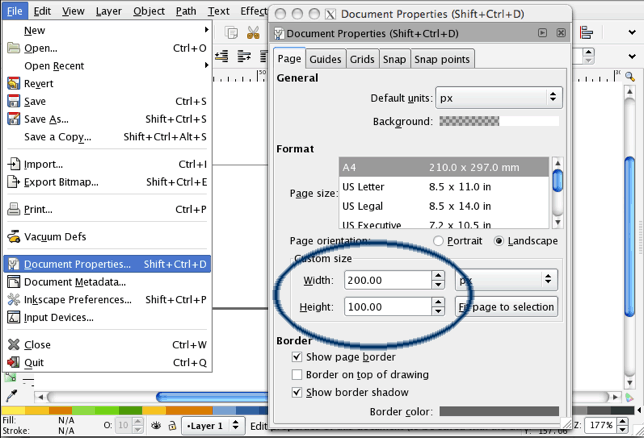Screen dimensions: 644x438
Task: Click the Copy toolbar icon
Action: (x=232, y=32)
